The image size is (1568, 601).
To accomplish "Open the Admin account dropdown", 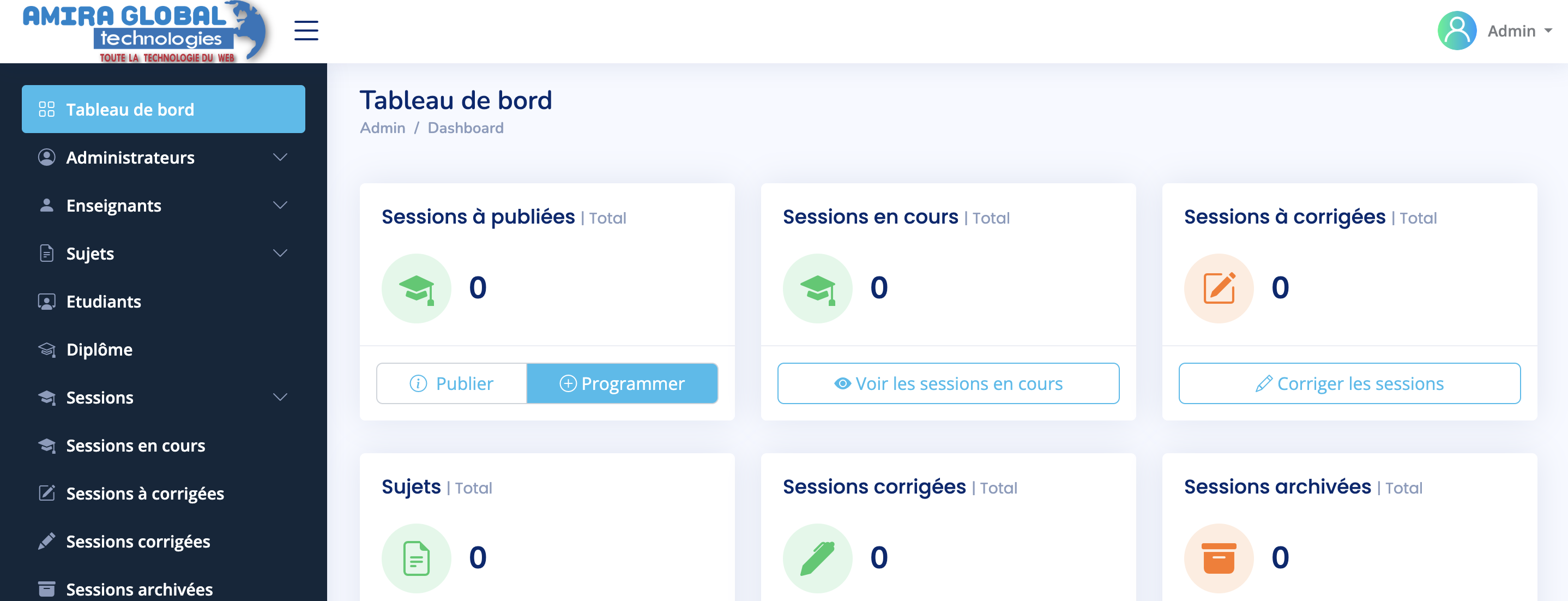I will [x=1520, y=31].
